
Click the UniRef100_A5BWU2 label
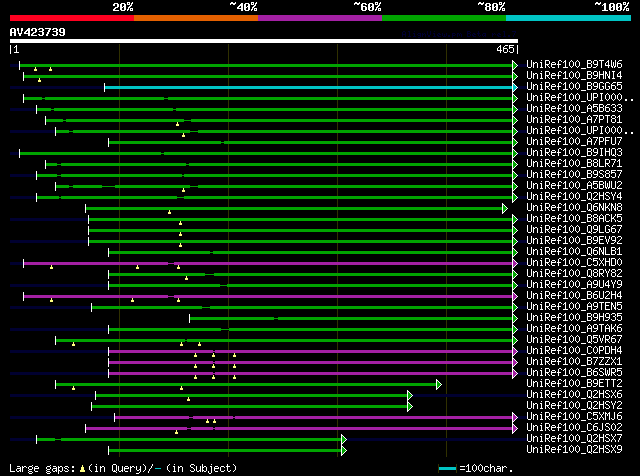[x=574, y=186]
